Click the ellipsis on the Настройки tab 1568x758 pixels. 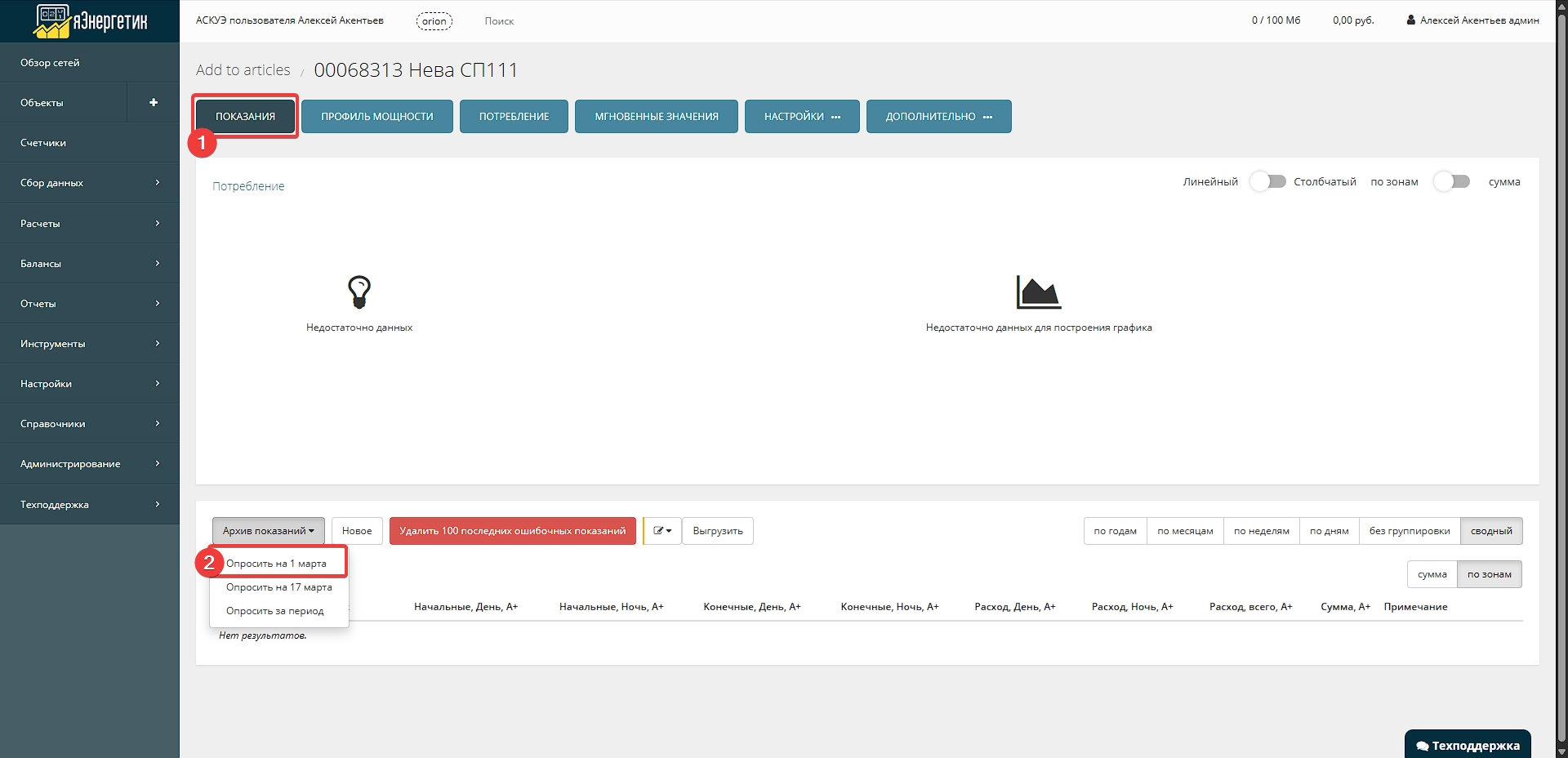[x=836, y=117]
